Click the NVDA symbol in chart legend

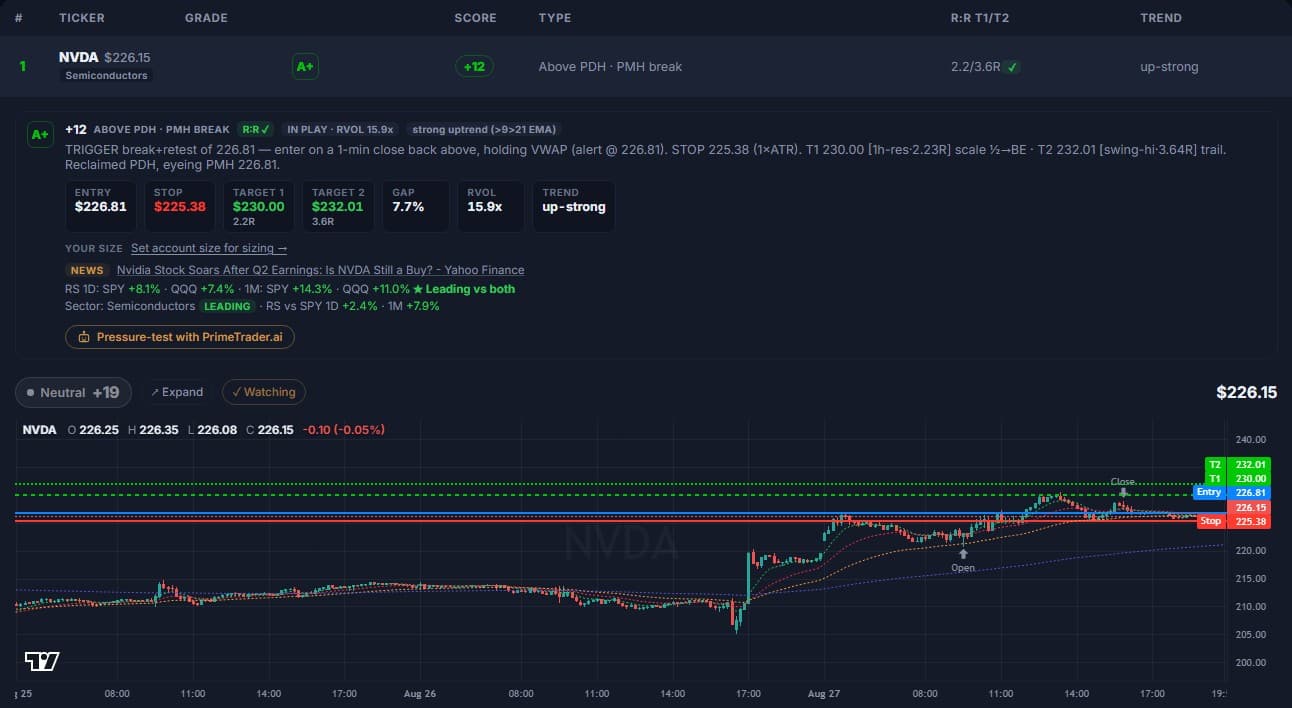tap(39, 430)
